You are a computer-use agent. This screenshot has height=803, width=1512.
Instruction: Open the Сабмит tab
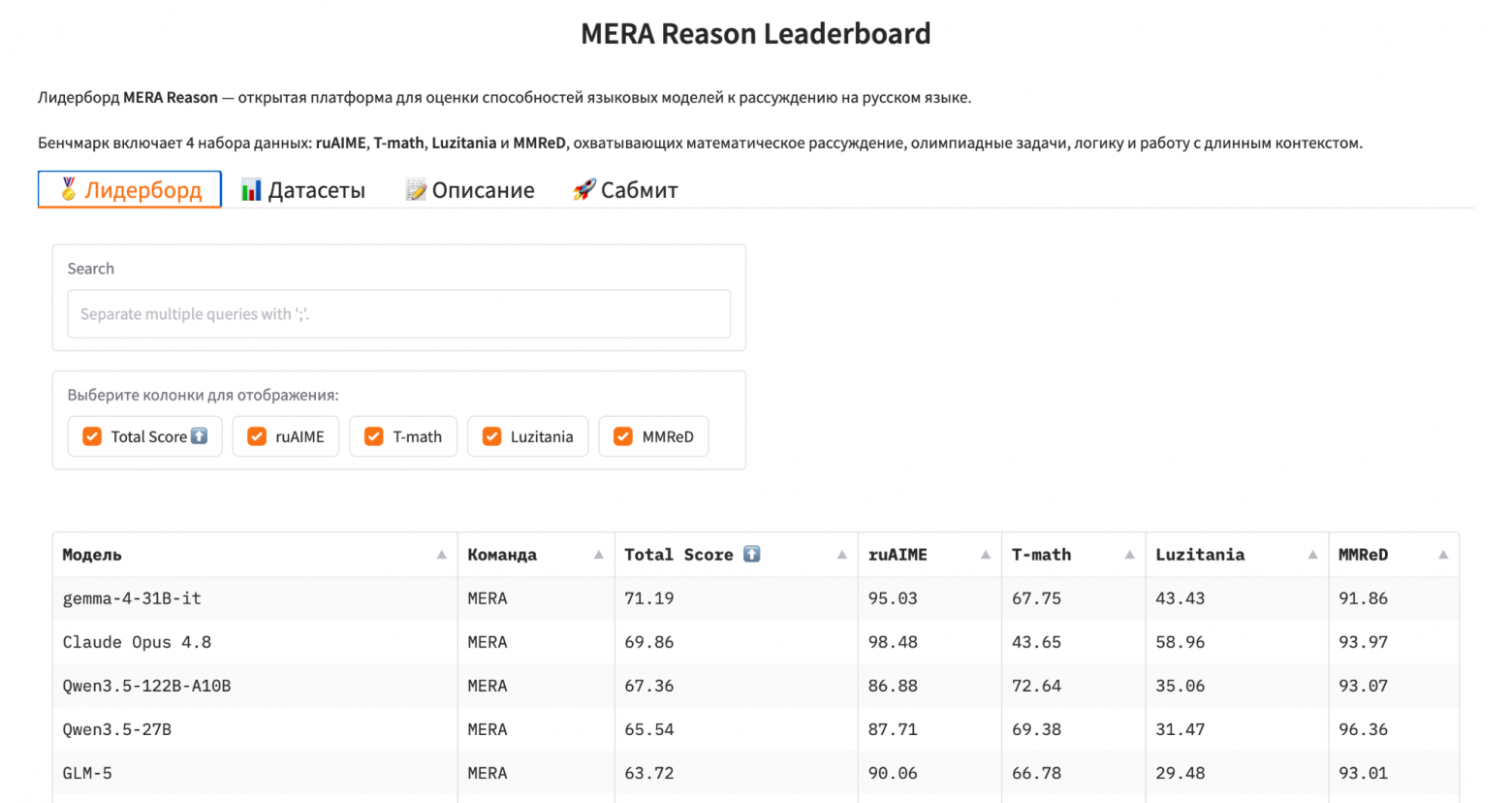[625, 190]
